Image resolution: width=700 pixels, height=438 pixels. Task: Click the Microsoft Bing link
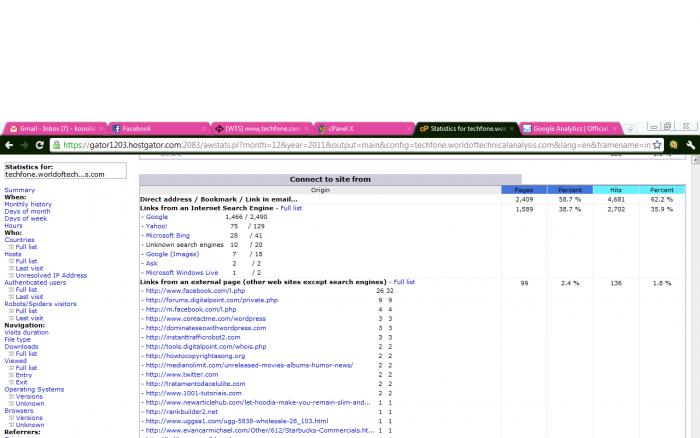click(x=167, y=235)
